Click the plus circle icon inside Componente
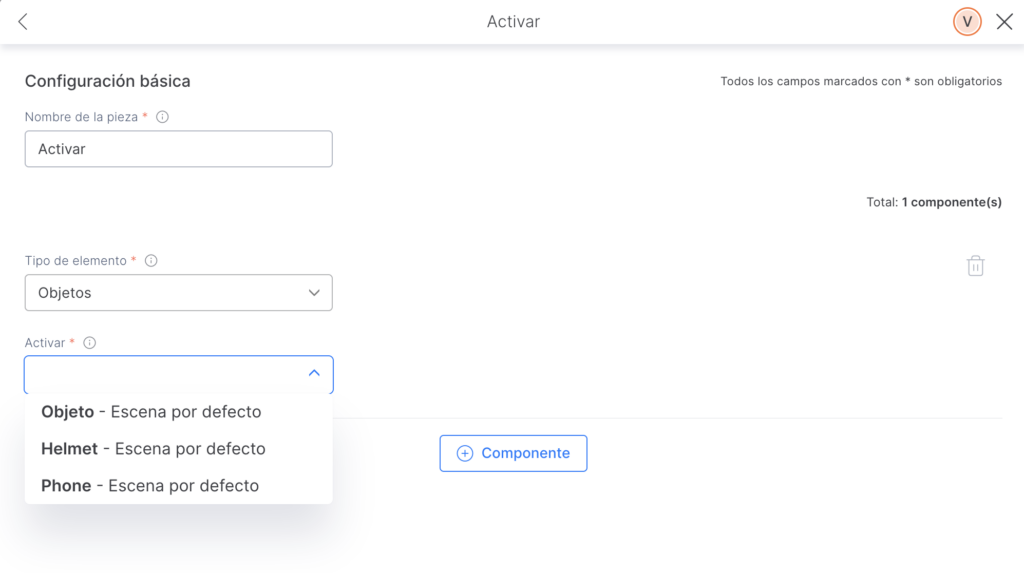Viewport: 1024px width, 573px height. (464, 453)
